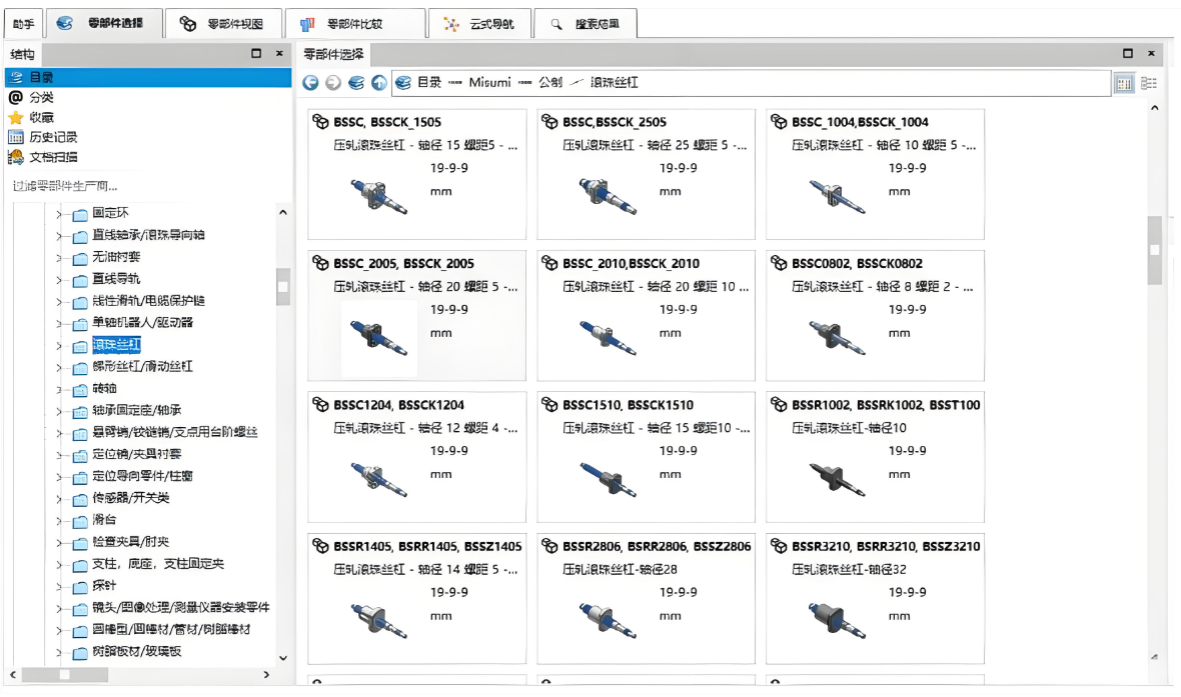1181x697 pixels.
Task: Open the 云式导航 tab
Action: click(480, 24)
